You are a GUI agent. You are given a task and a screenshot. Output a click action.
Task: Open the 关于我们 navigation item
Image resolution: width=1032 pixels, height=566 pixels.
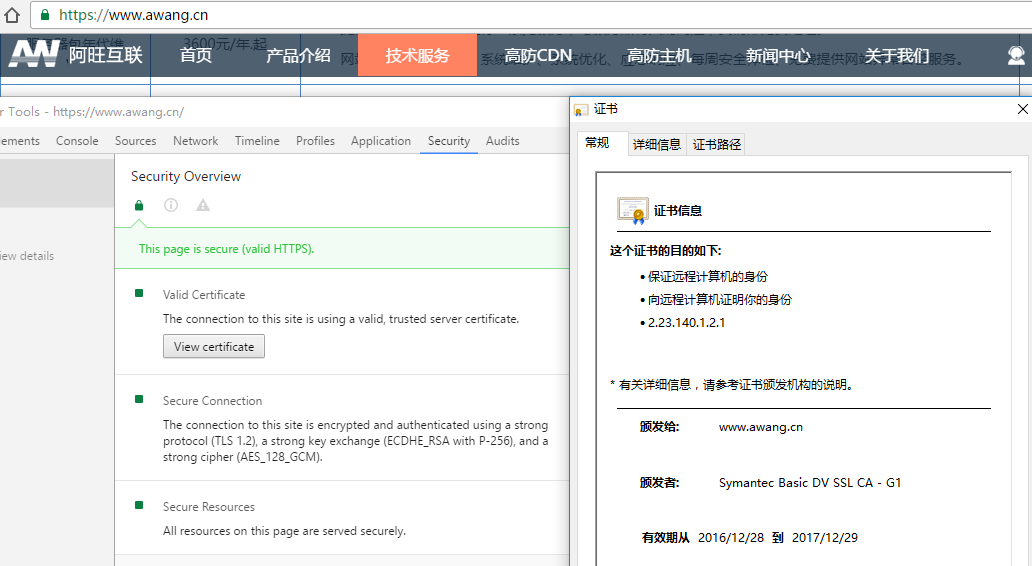[897, 55]
